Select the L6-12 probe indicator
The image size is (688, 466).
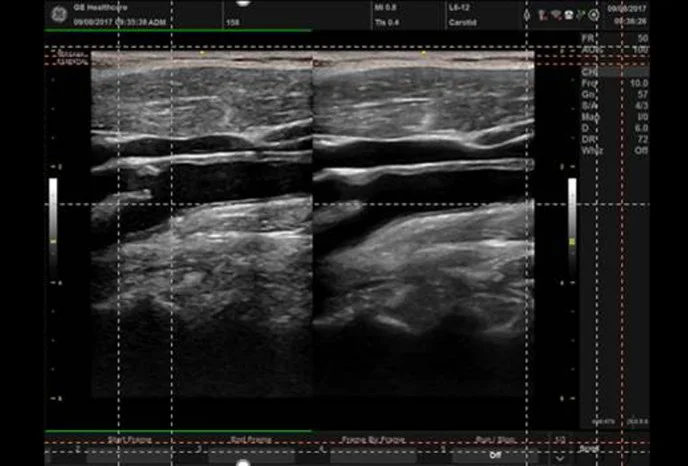click(463, 7)
